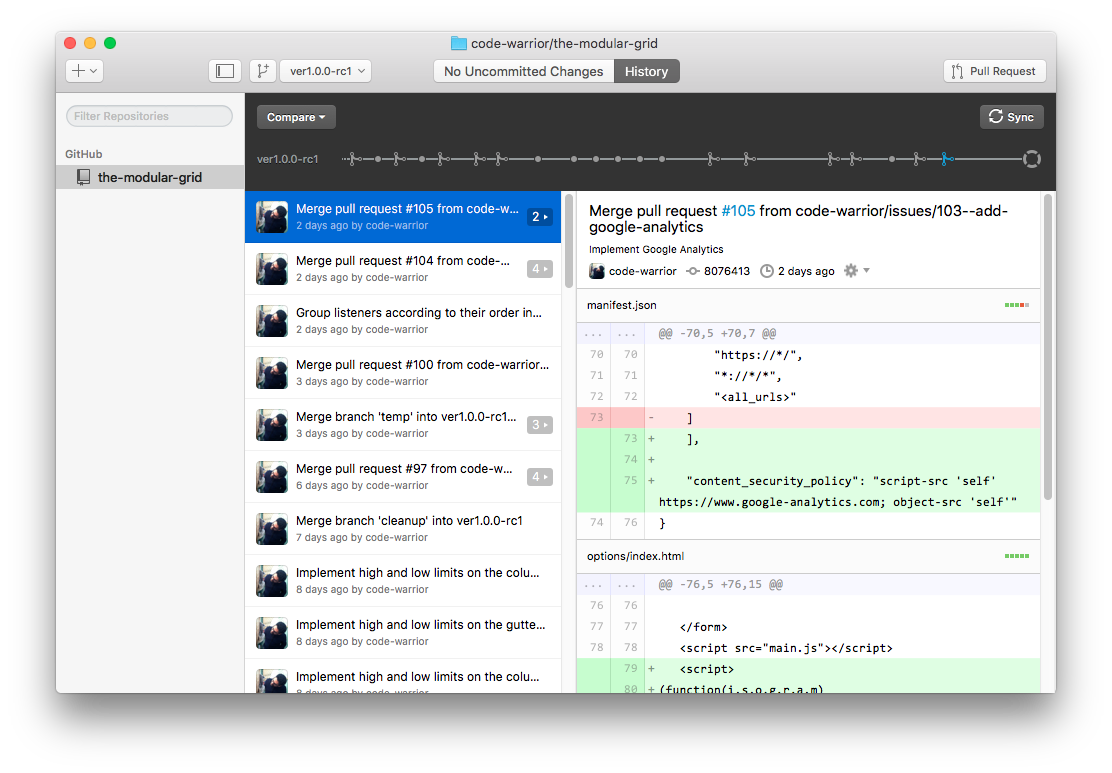Click the highlighted blue timeline commit marker

click(x=946, y=159)
